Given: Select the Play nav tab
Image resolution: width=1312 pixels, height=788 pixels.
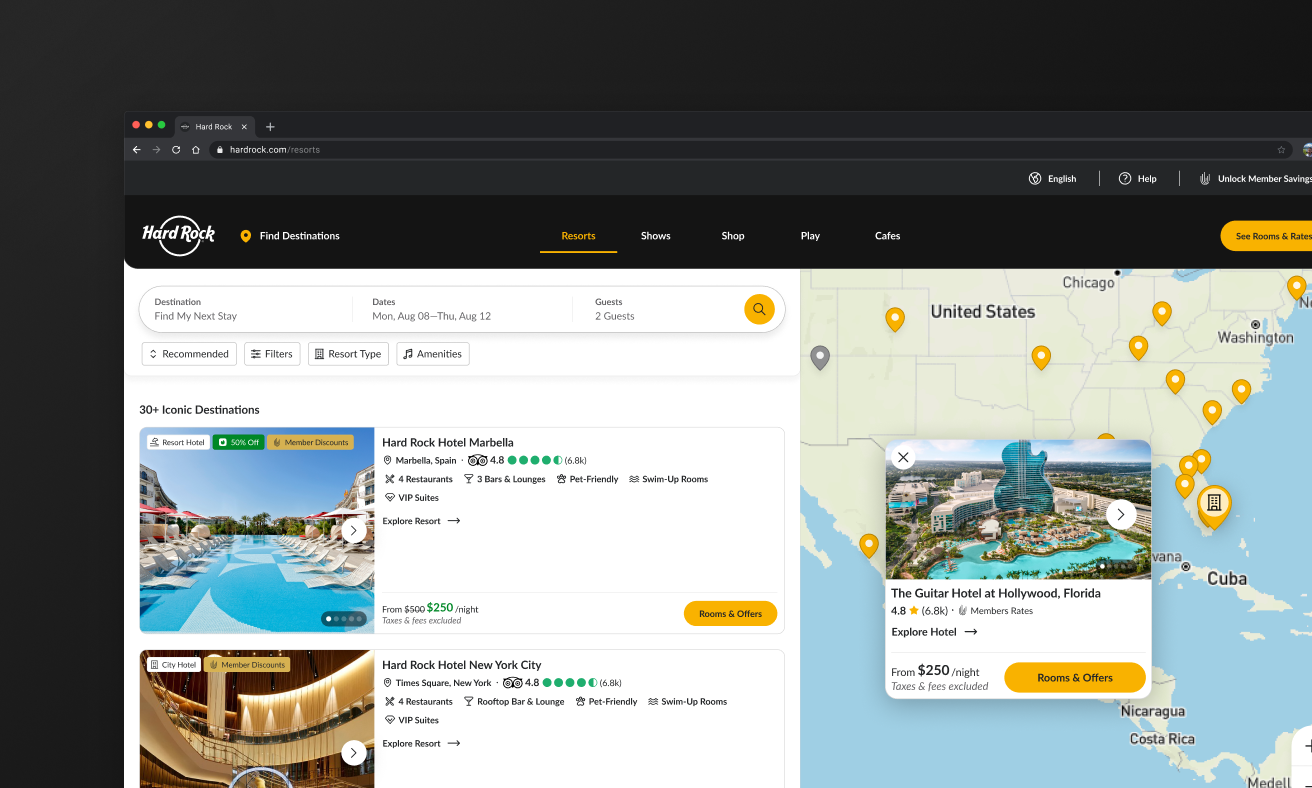Looking at the screenshot, I should [x=810, y=236].
